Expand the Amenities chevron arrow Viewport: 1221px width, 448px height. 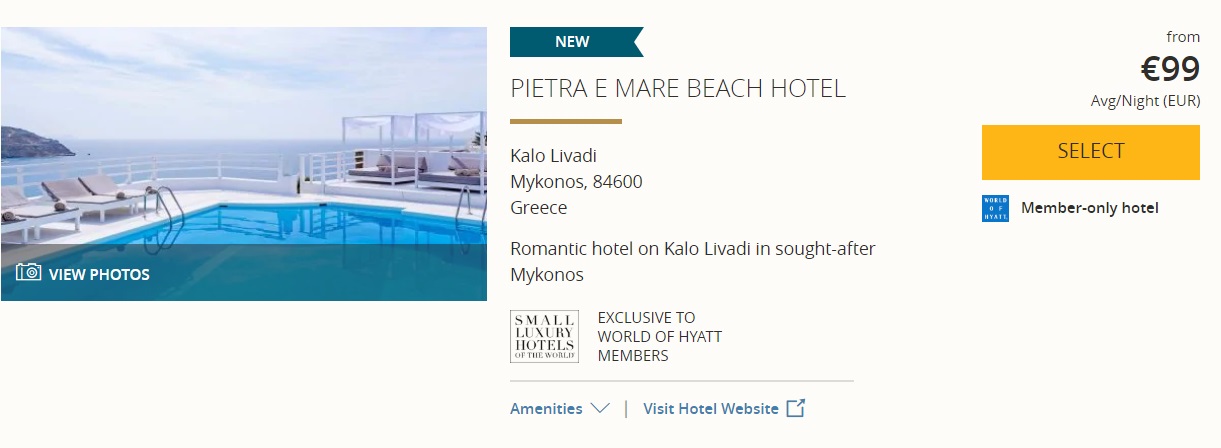(x=600, y=408)
